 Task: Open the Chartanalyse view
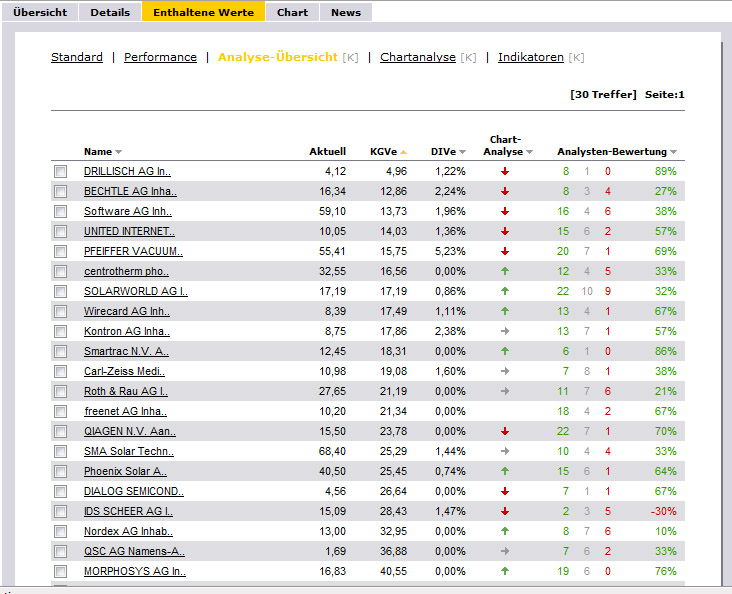tap(417, 57)
